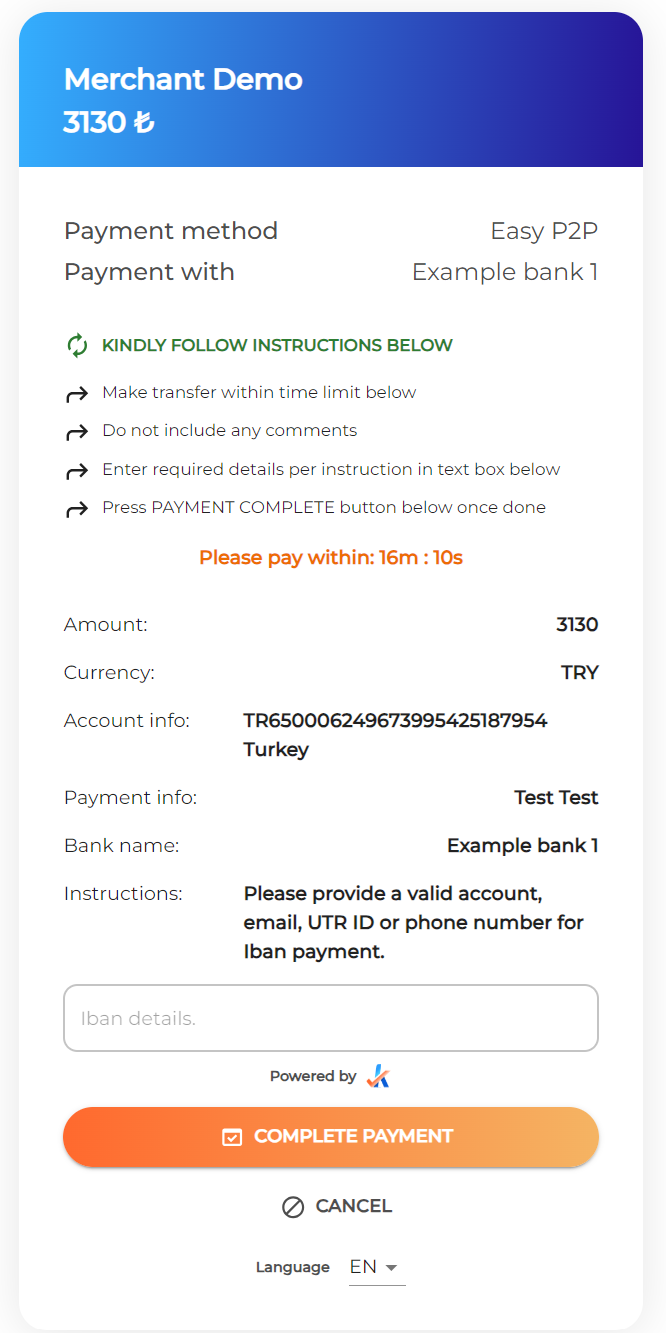
Task: Select the IBAN account number text
Action: [x=395, y=721]
